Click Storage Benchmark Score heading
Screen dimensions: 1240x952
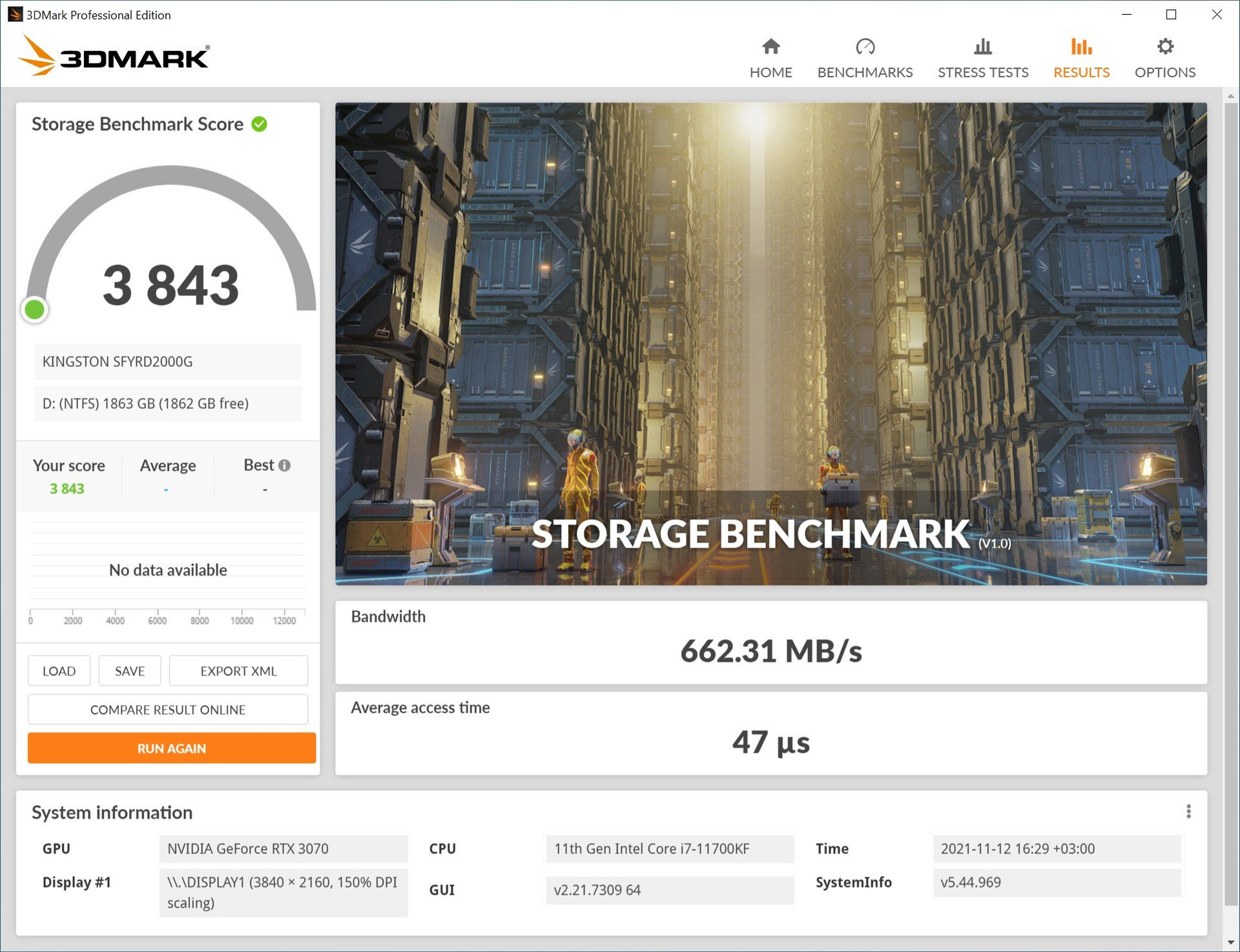[138, 124]
